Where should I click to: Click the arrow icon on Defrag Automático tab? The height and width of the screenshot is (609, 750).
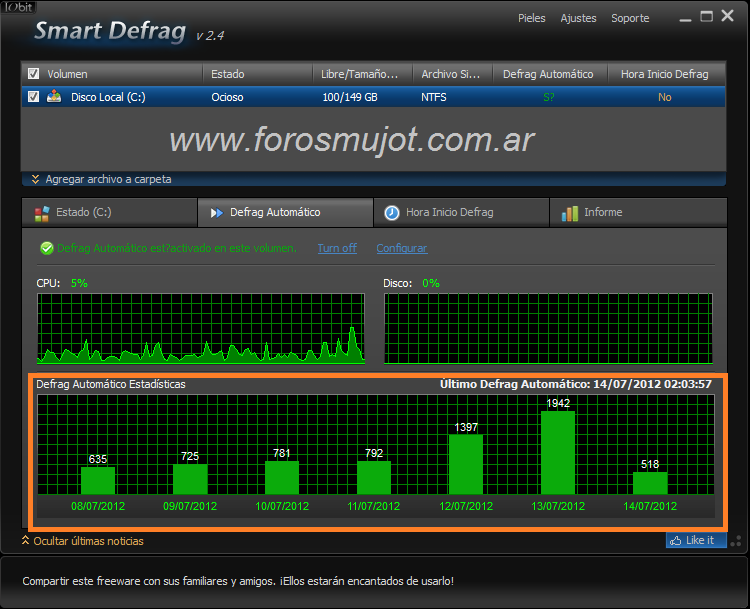(217, 213)
